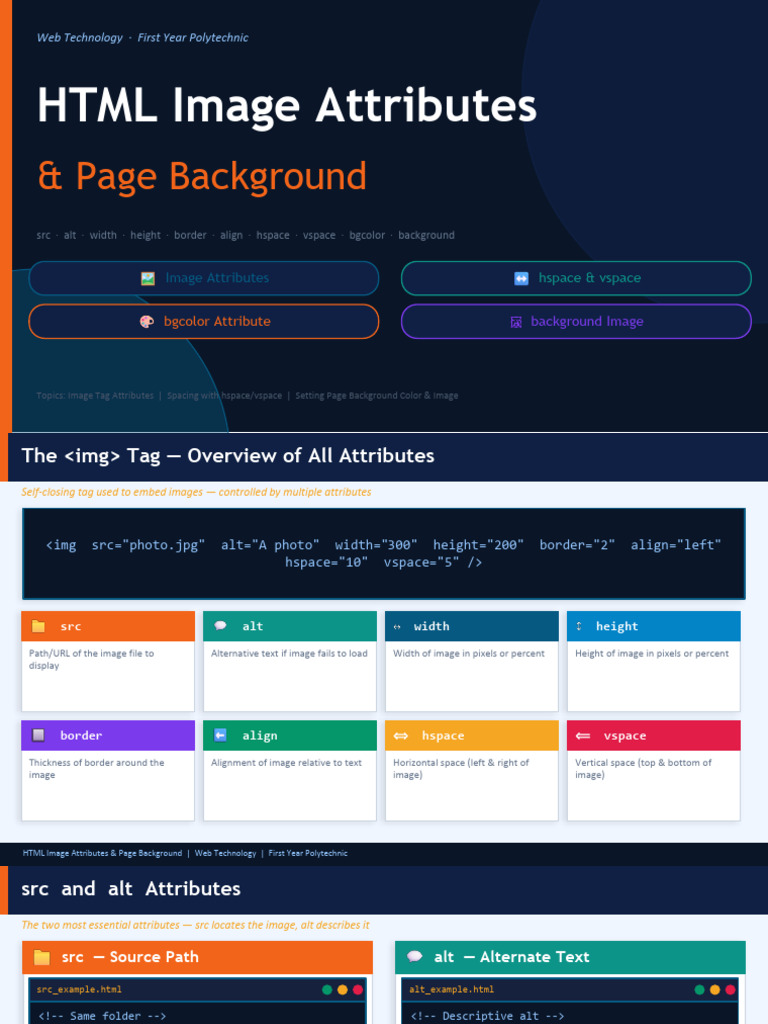This screenshot has width=768, height=1024.
Task: Click the left arrow icon on align card
Action: 221,735
